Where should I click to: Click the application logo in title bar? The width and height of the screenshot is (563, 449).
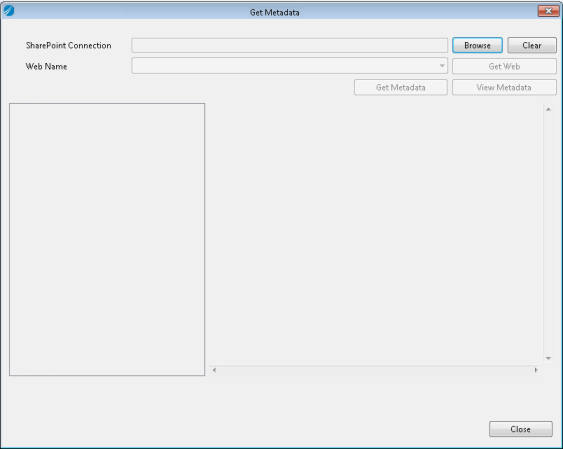[9, 11]
